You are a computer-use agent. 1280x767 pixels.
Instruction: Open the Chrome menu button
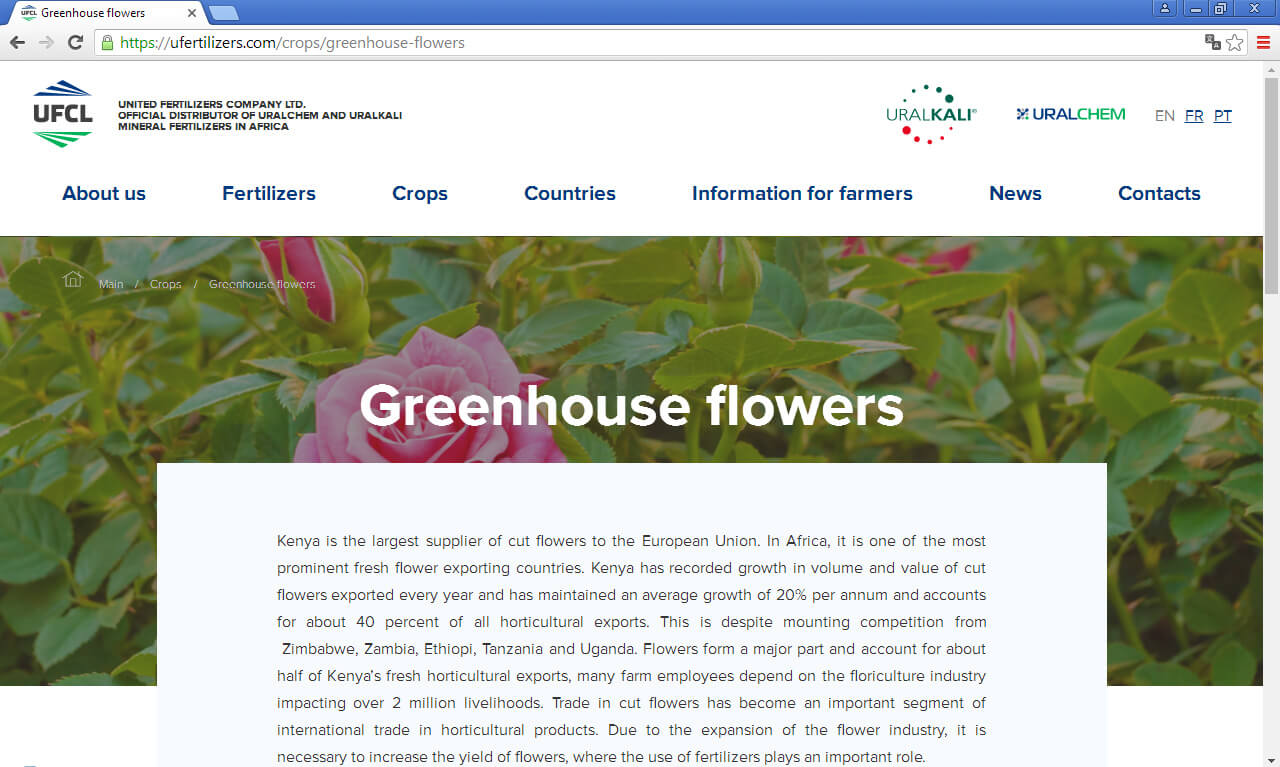[x=1263, y=42]
